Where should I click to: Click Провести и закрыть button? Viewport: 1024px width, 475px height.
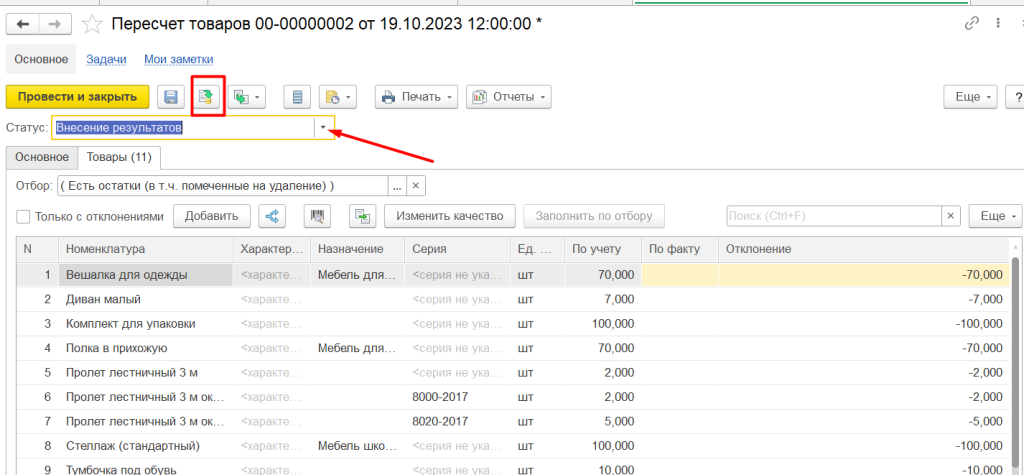pyautogui.click(x=77, y=97)
